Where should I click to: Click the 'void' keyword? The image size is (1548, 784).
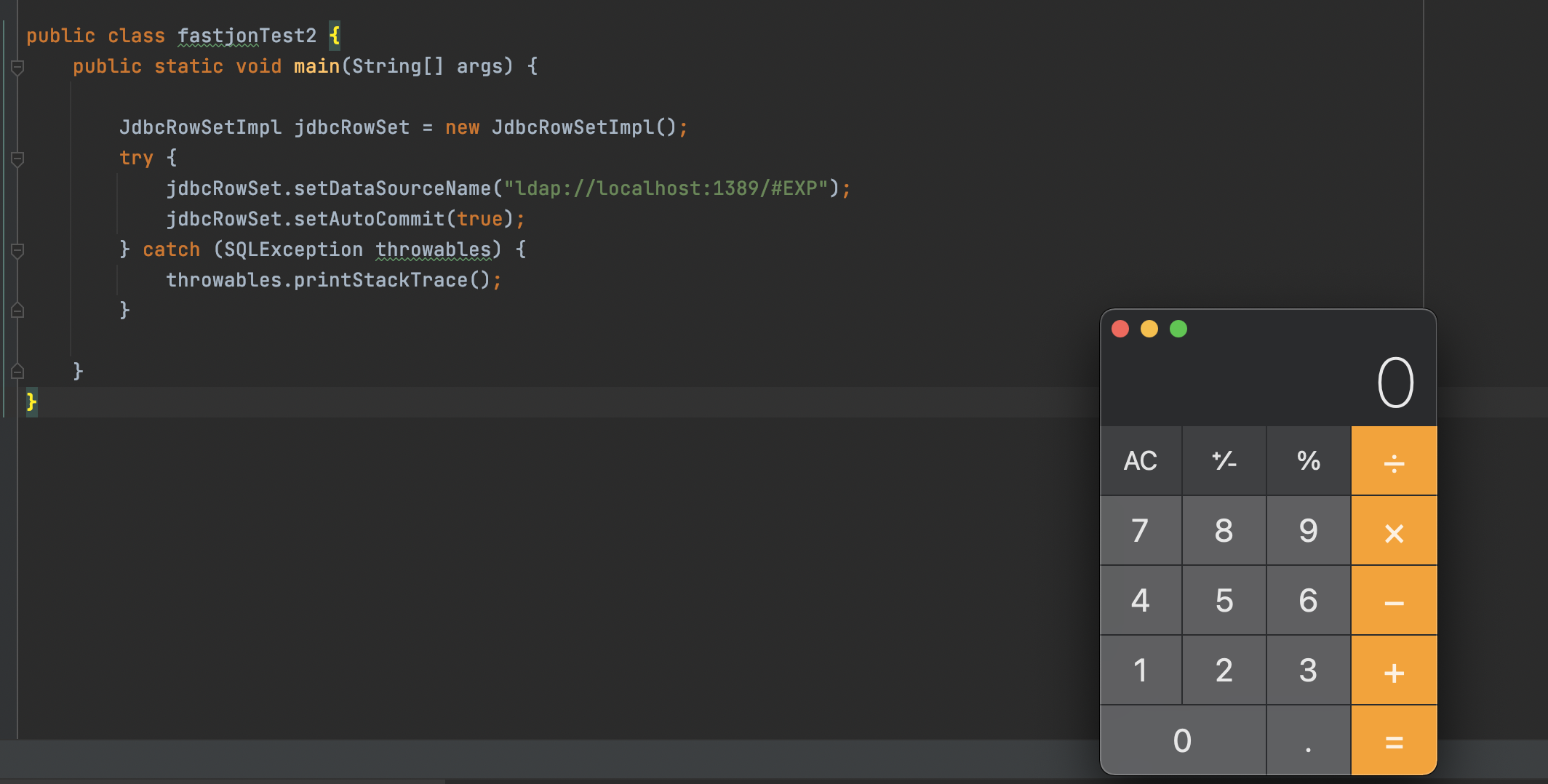(x=259, y=66)
